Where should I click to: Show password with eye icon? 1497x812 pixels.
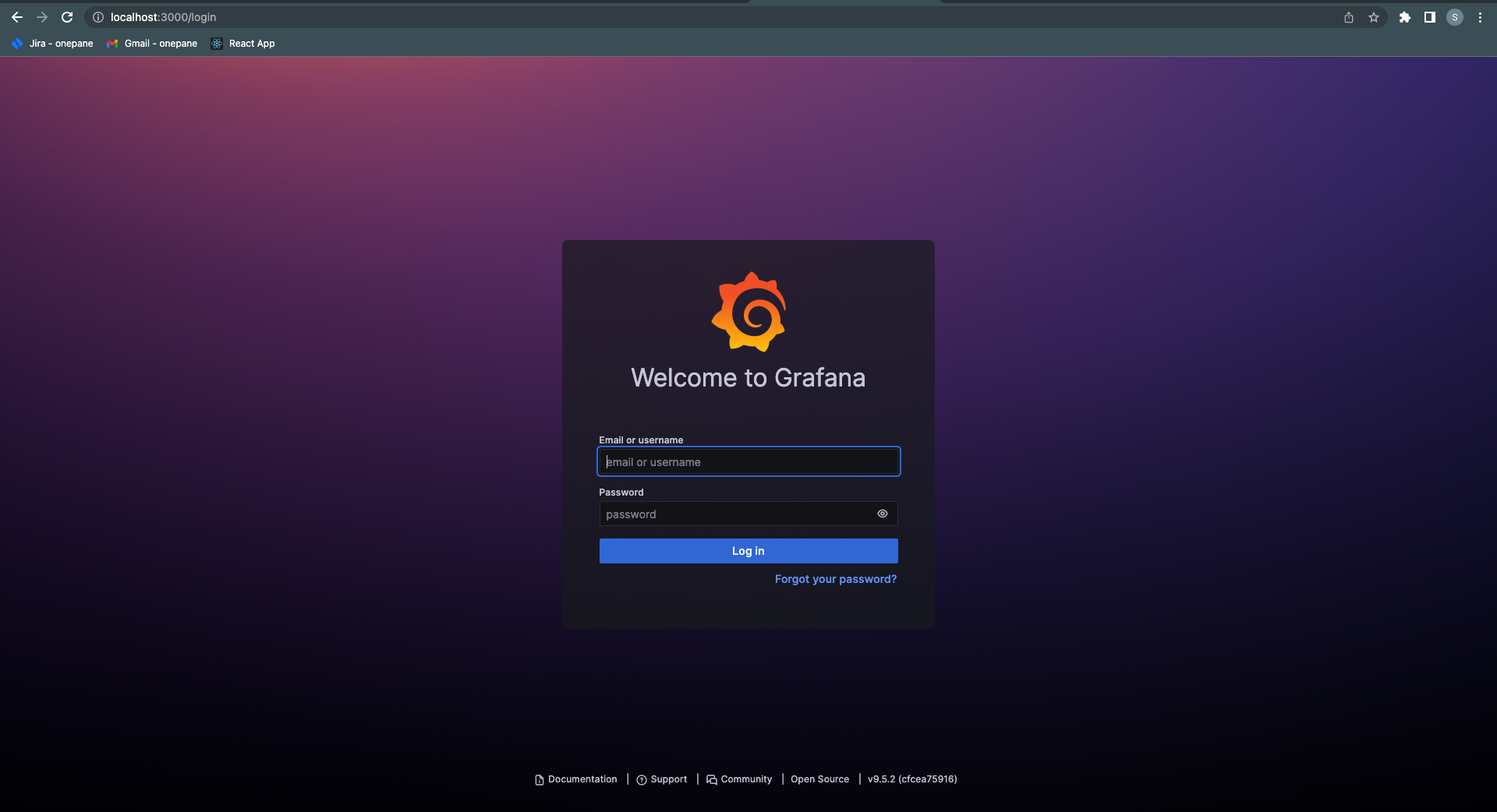[x=883, y=514]
